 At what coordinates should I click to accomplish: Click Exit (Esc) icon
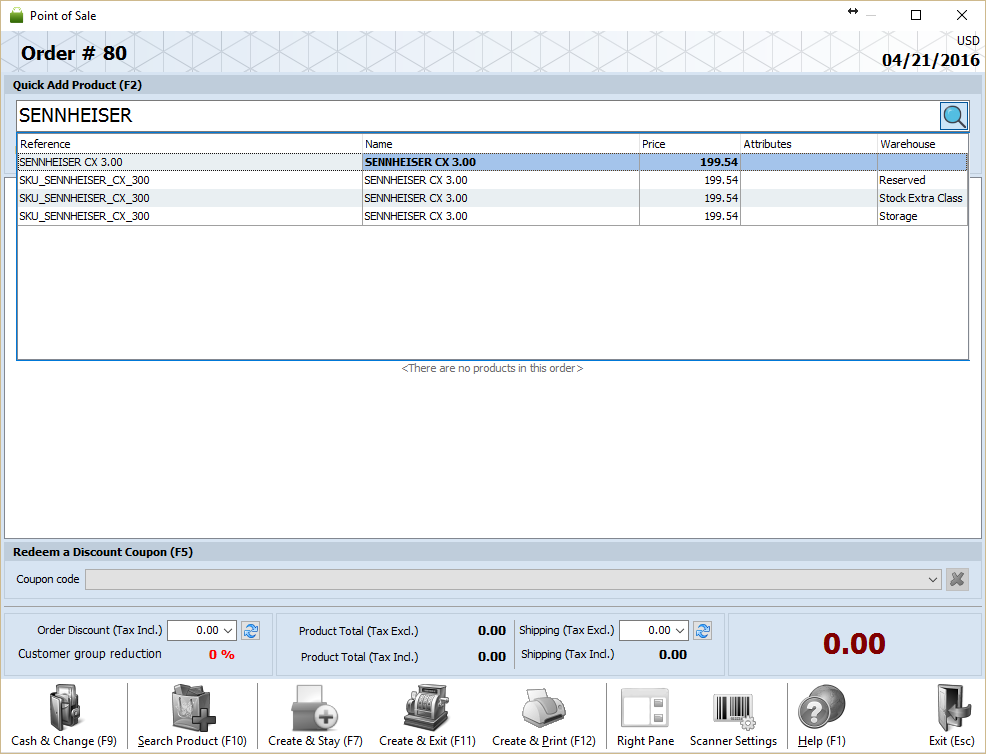(951, 716)
